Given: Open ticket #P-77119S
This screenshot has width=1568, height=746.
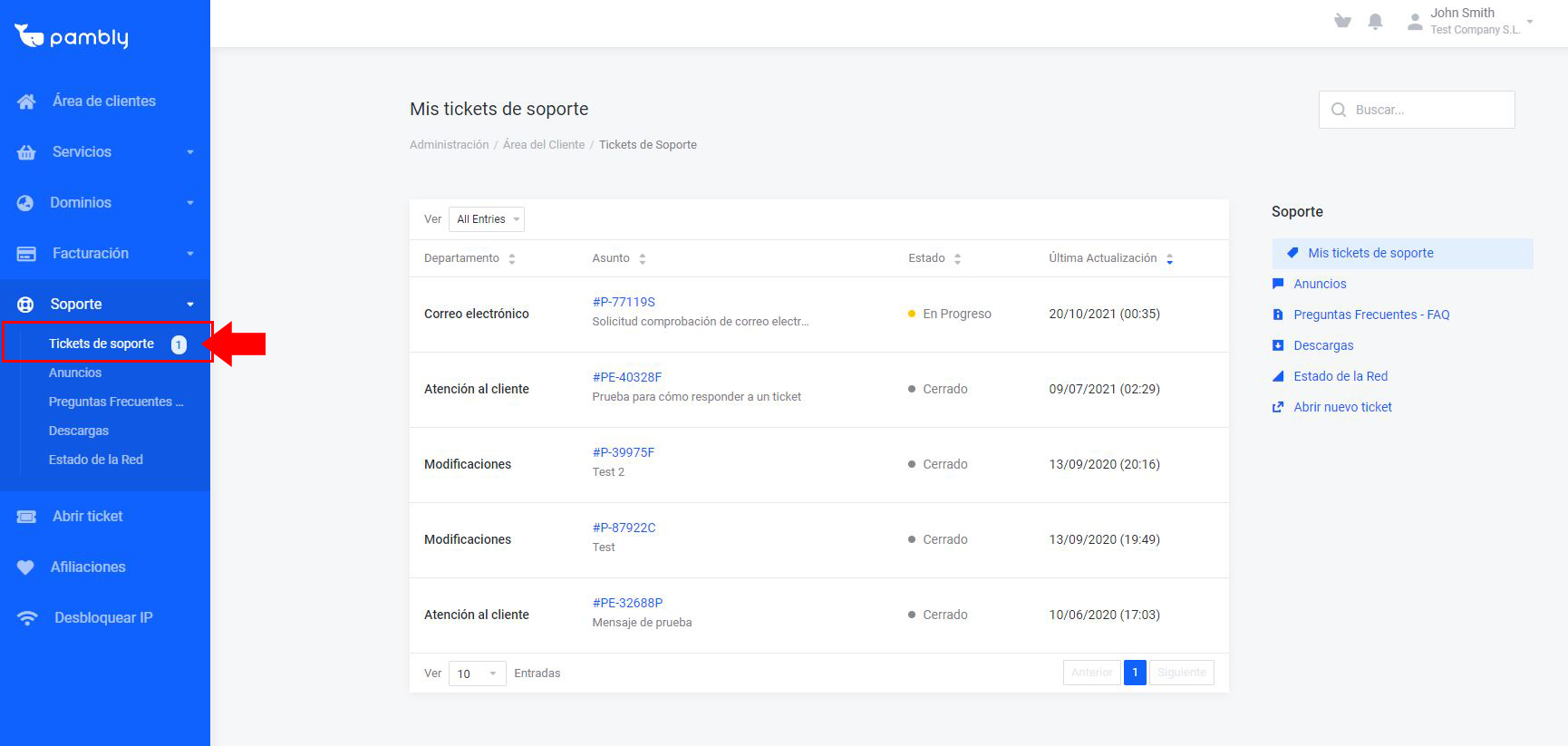Looking at the screenshot, I should coord(624,302).
